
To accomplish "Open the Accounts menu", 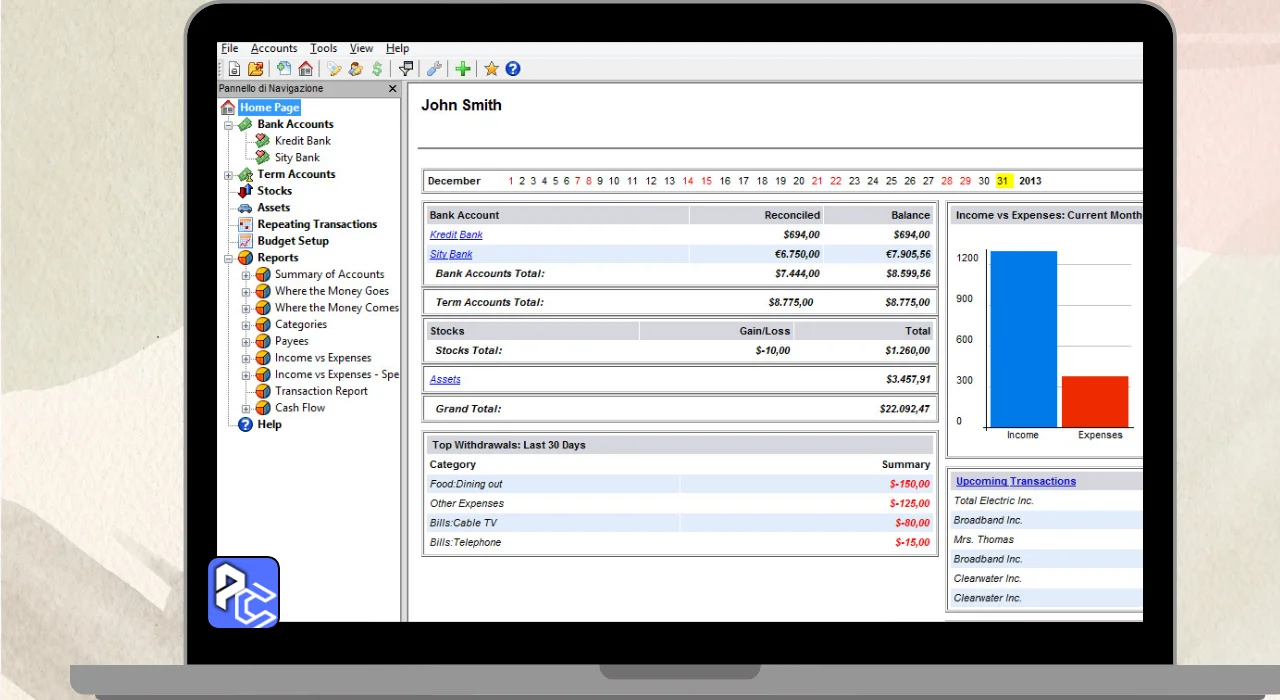I will click(x=273, y=48).
